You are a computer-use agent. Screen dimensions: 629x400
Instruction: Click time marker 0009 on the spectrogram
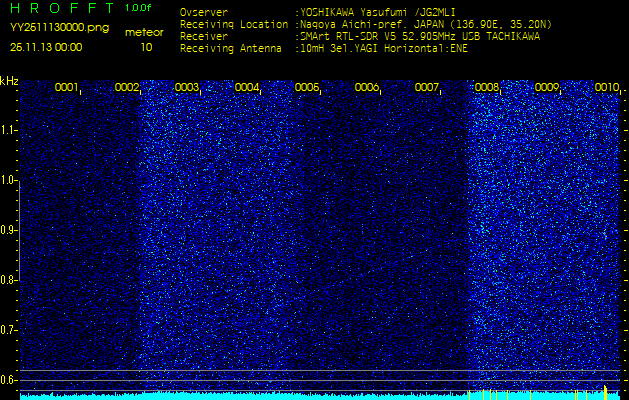click(546, 87)
